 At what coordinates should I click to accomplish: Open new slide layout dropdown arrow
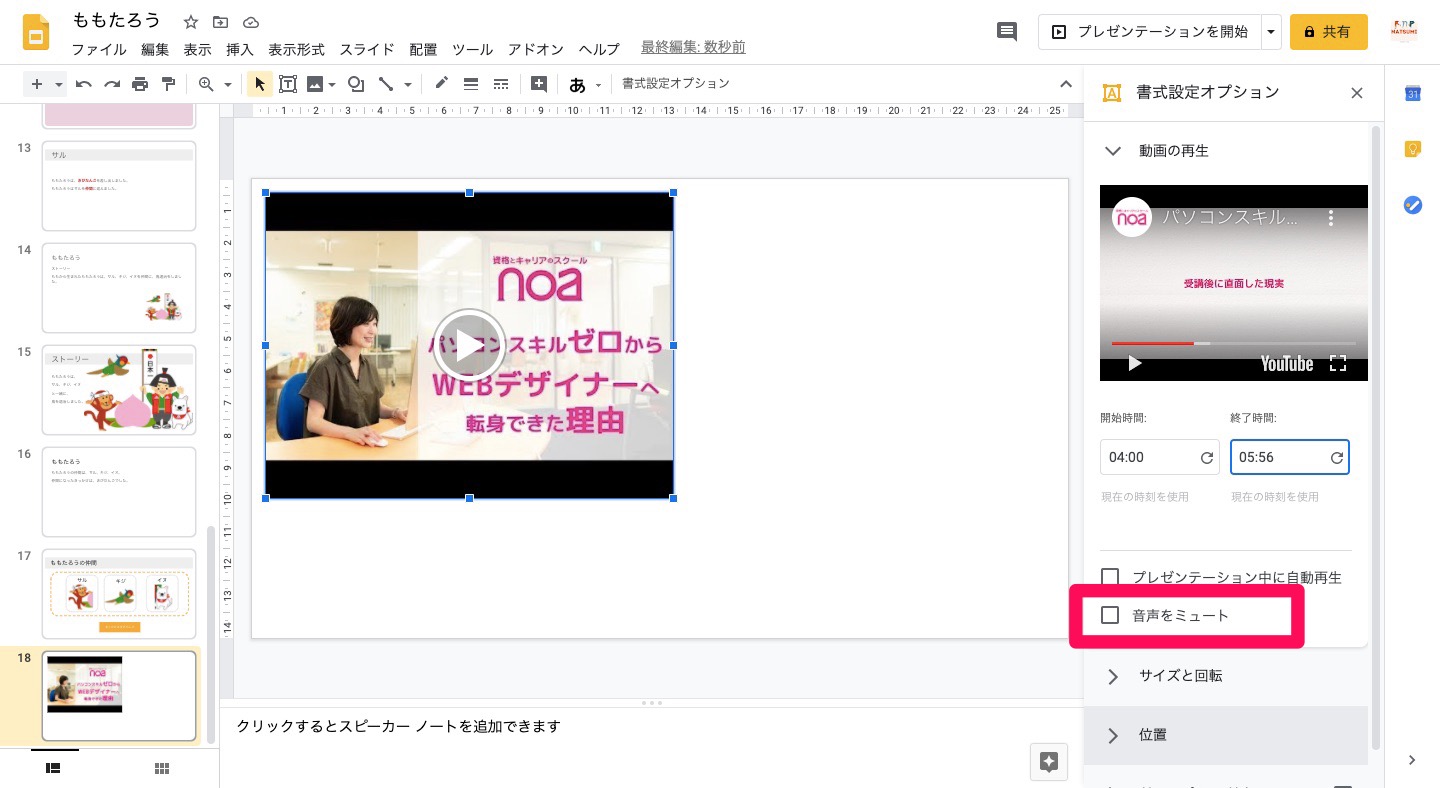tap(59, 84)
